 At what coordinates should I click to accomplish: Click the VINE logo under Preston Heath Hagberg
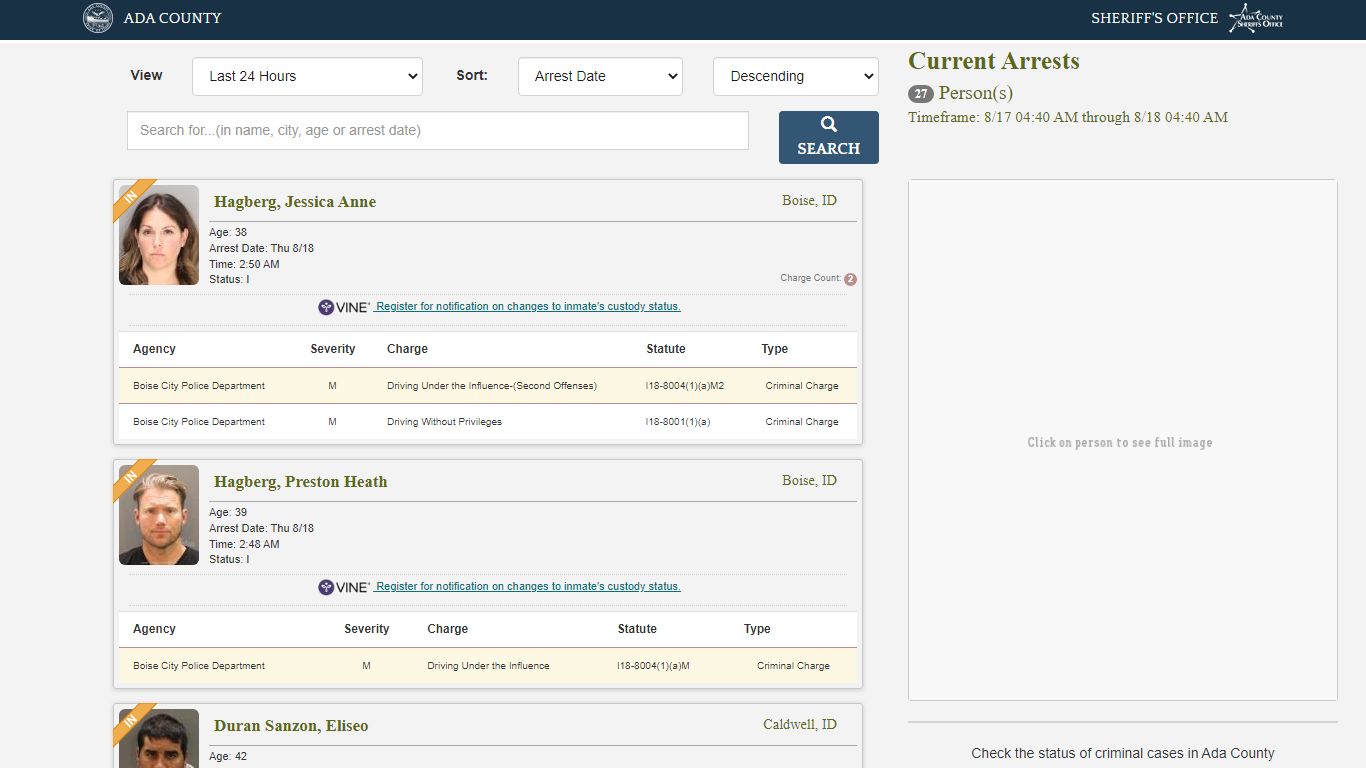(344, 587)
